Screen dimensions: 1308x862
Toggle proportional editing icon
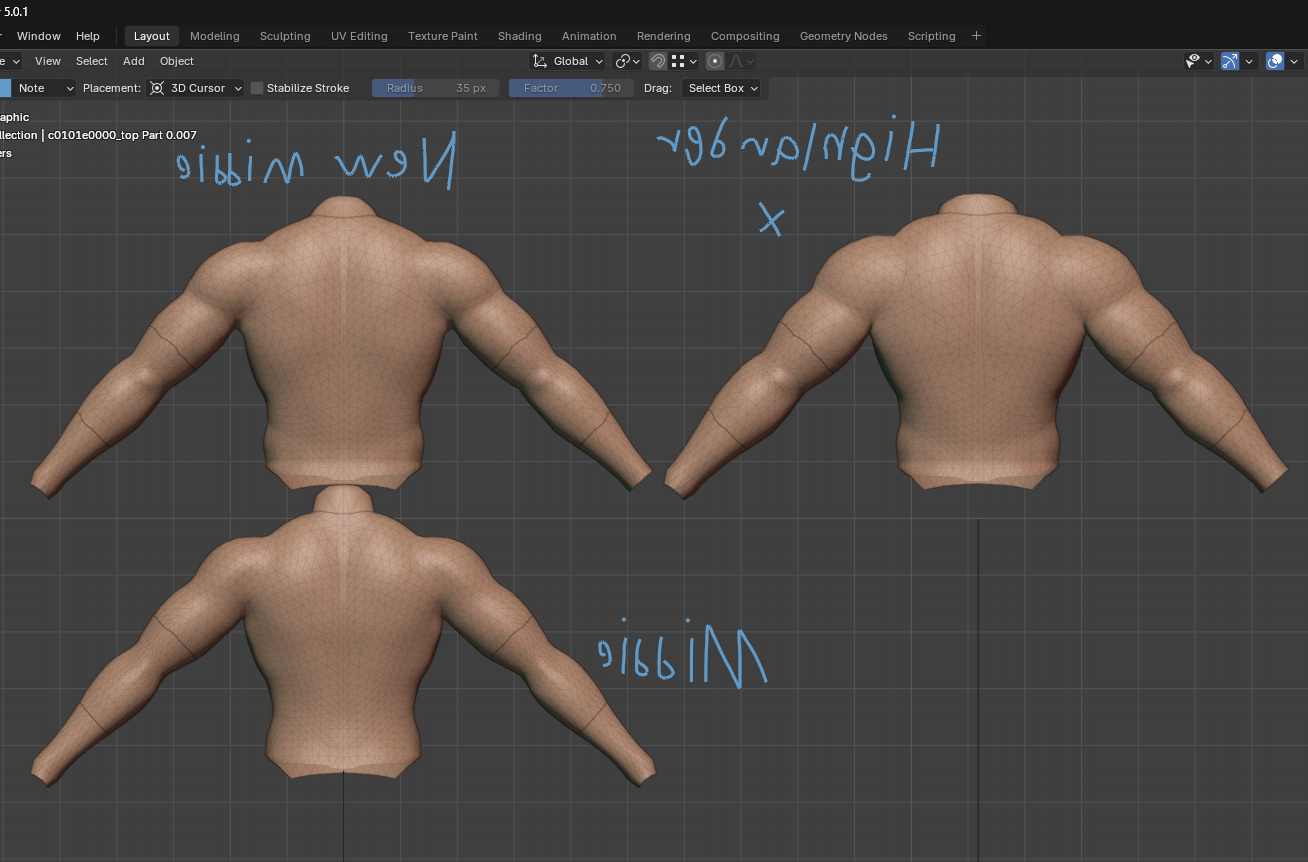715,61
